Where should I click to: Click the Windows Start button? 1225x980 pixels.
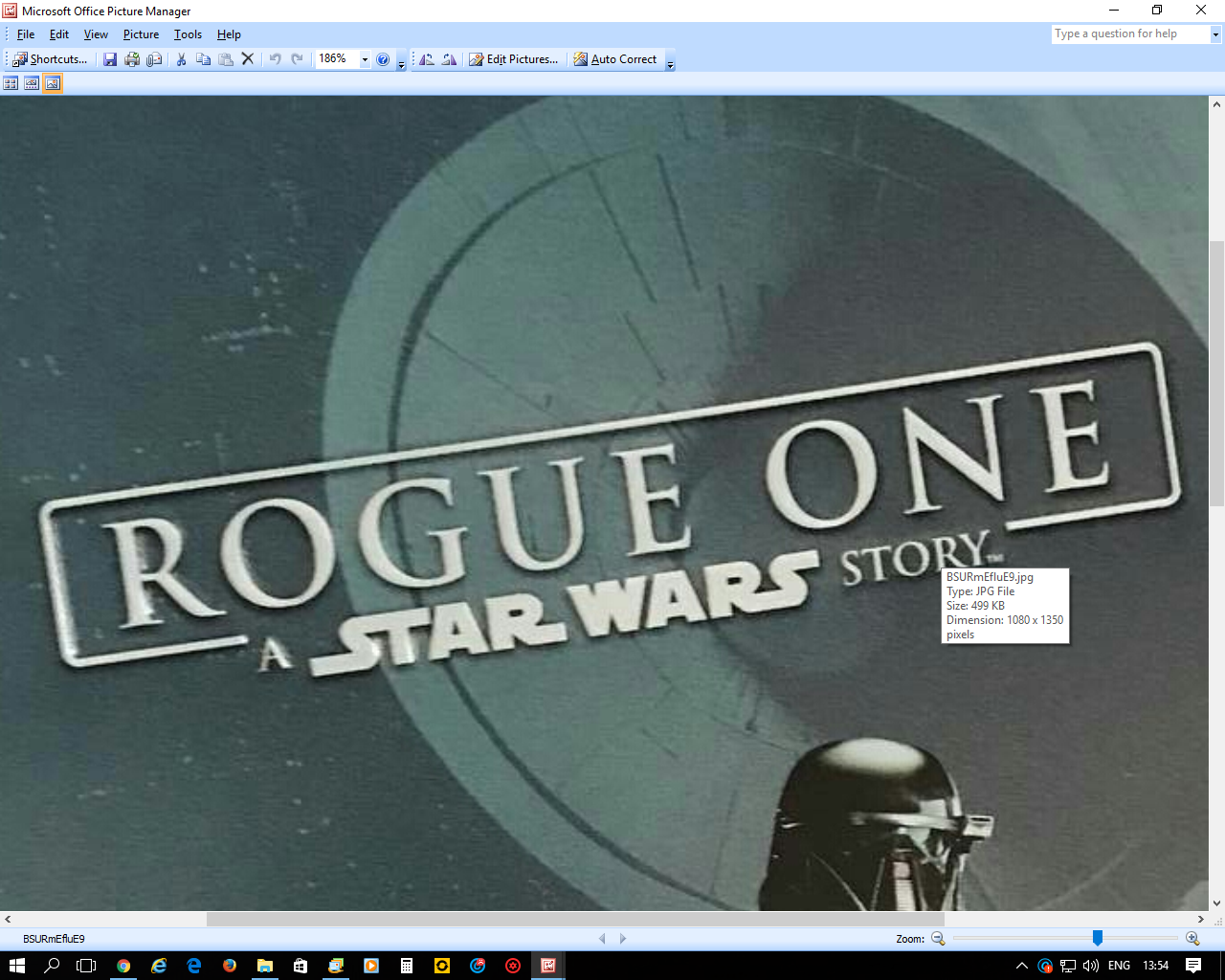(16, 966)
